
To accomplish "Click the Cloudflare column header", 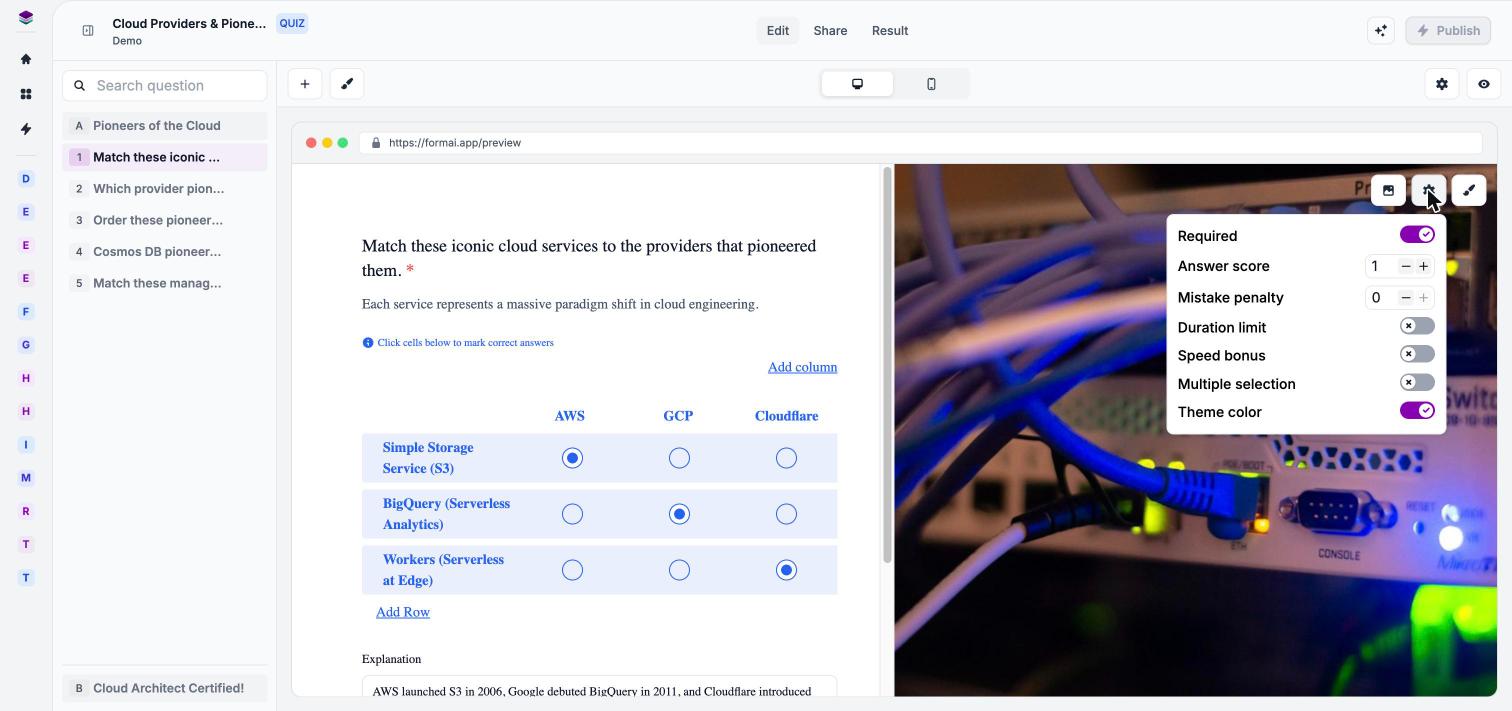I will point(786,416).
